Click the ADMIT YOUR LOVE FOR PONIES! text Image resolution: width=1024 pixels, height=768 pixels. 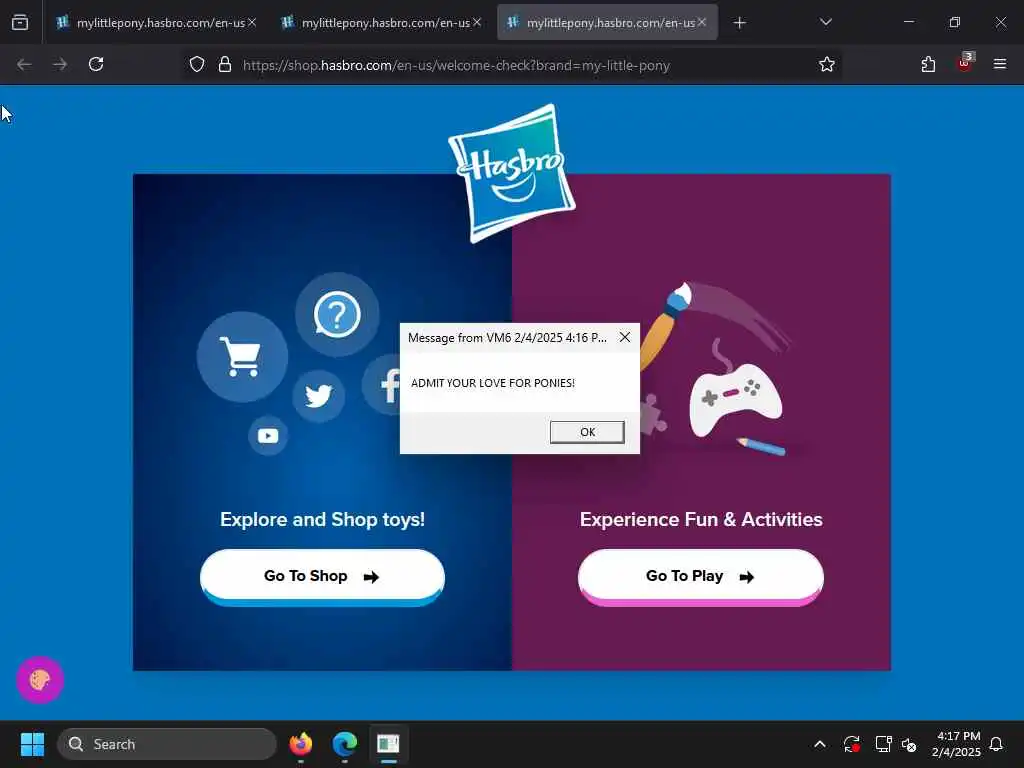pos(492,383)
